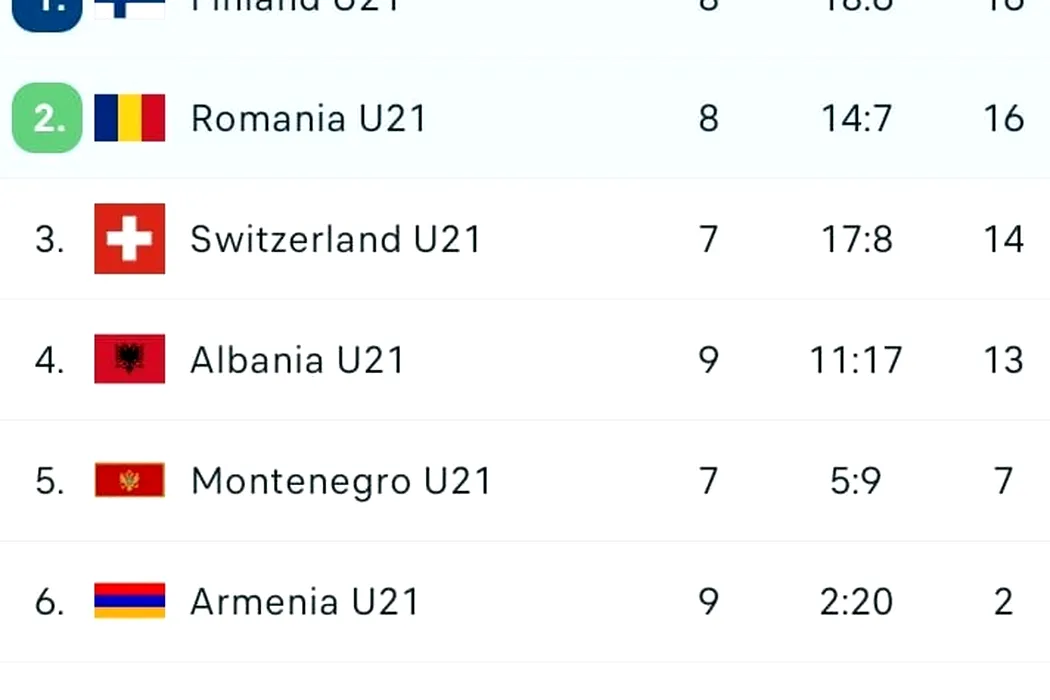Select the Armenia U21 team name
Screen dimensions: 1050x700
pos(305,601)
